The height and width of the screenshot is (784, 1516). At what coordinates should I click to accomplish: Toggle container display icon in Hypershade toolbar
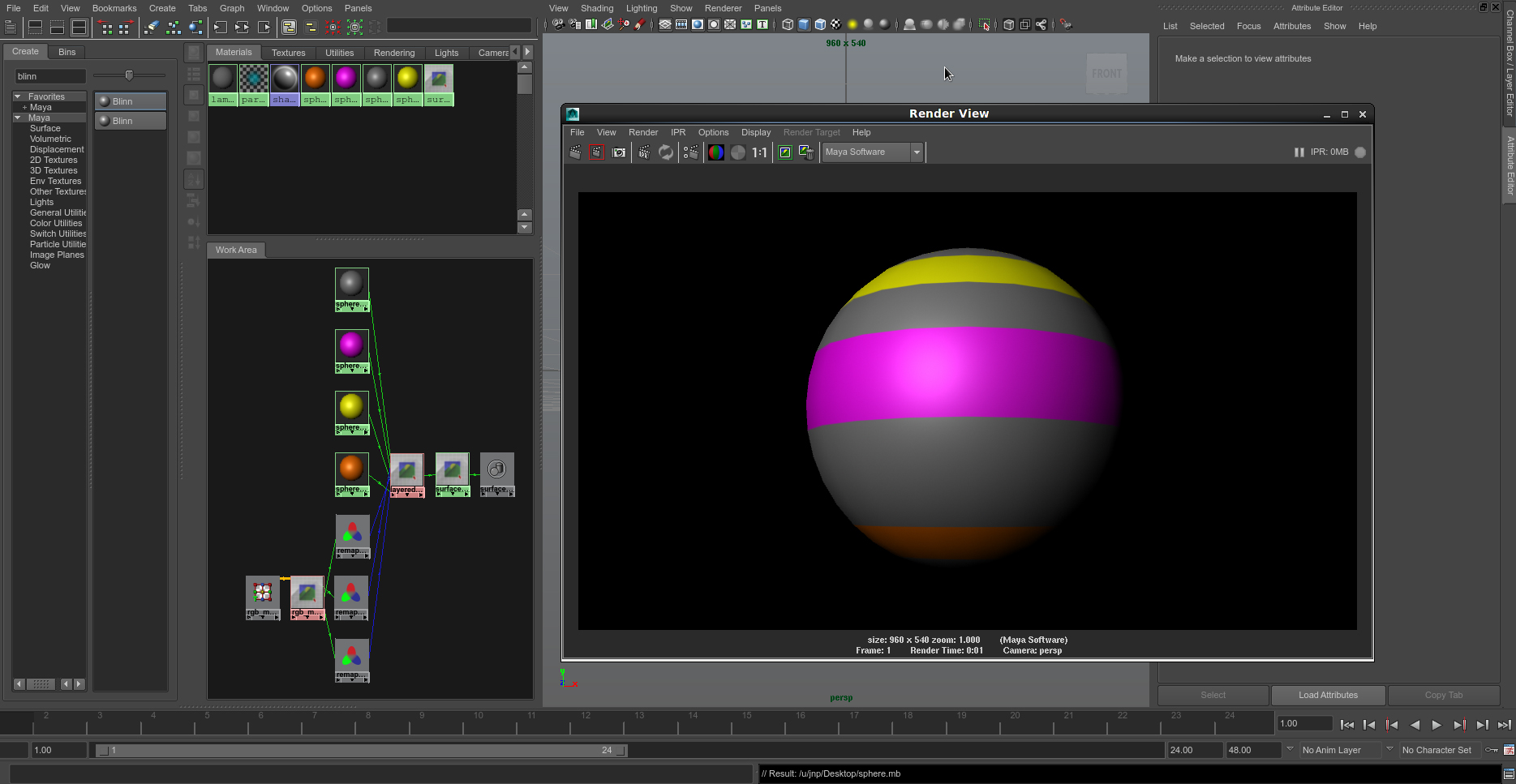point(289,27)
